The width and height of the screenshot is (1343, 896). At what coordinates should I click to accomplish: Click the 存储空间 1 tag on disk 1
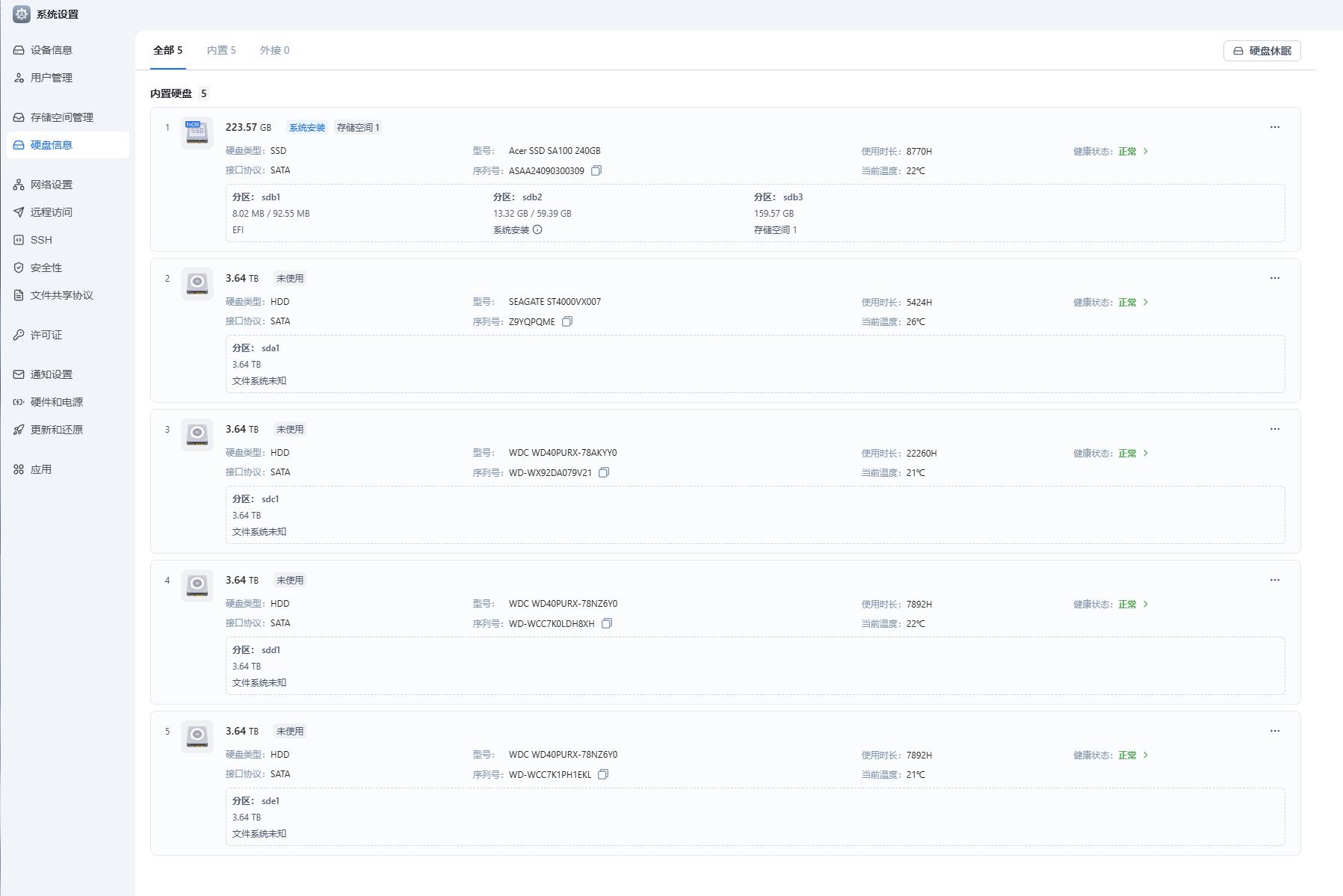coord(358,128)
